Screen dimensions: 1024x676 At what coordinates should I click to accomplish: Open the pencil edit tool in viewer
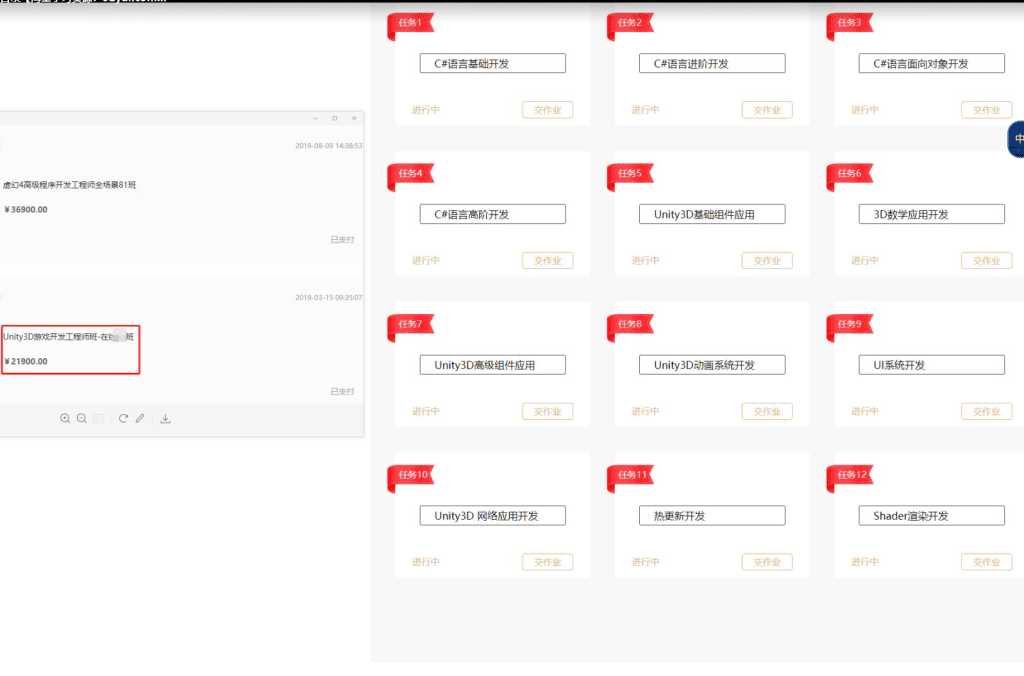pos(140,419)
